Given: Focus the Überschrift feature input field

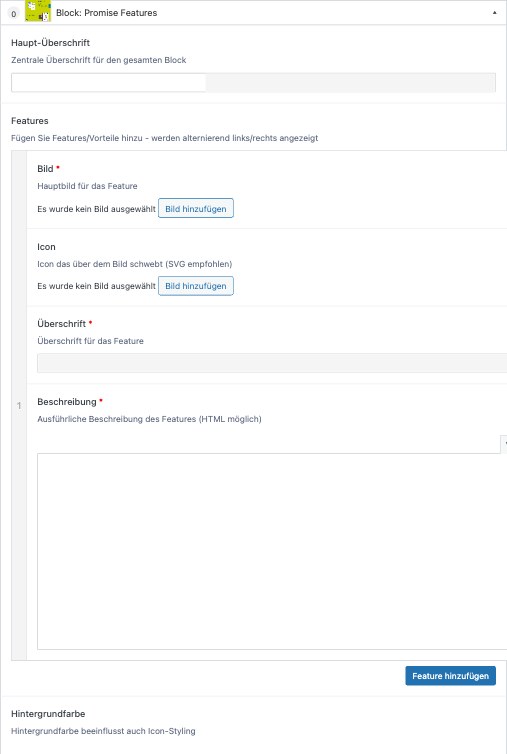Looking at the screenshot, I should (x=272, y=363).
